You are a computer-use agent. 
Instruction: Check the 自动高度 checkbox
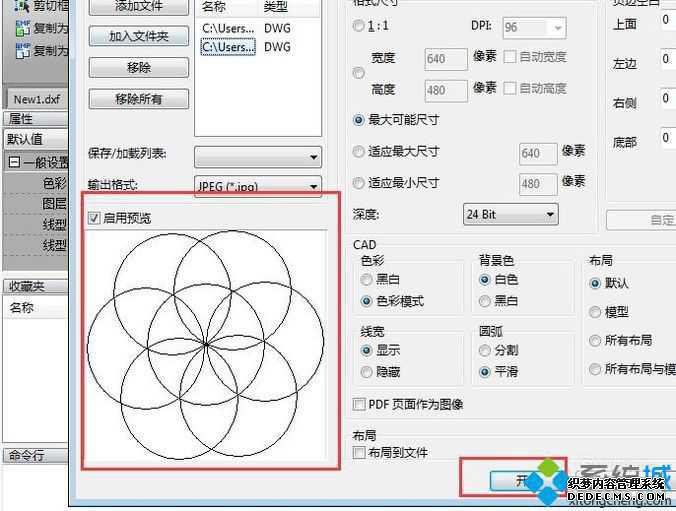tap(510, 88)
